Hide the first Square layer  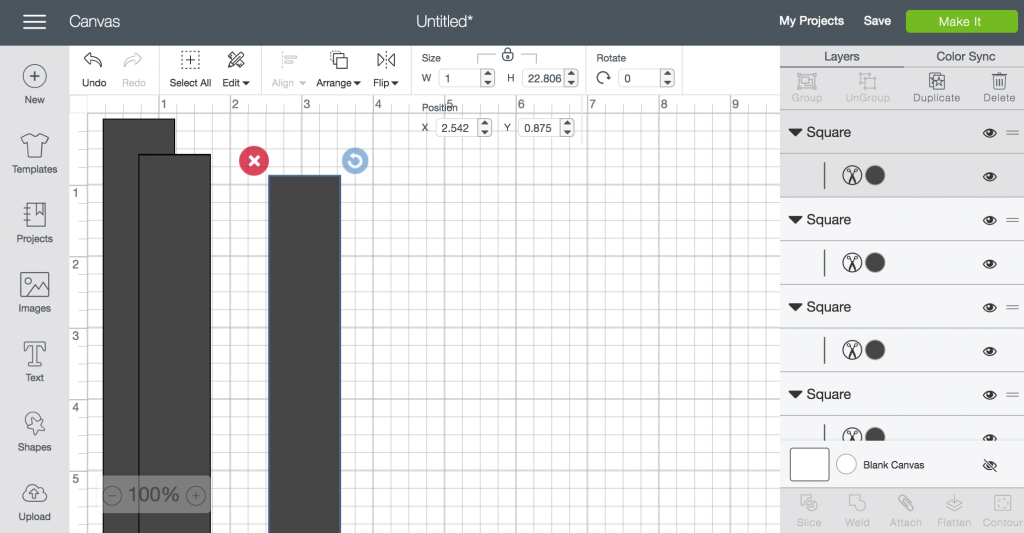pos(989,132)
